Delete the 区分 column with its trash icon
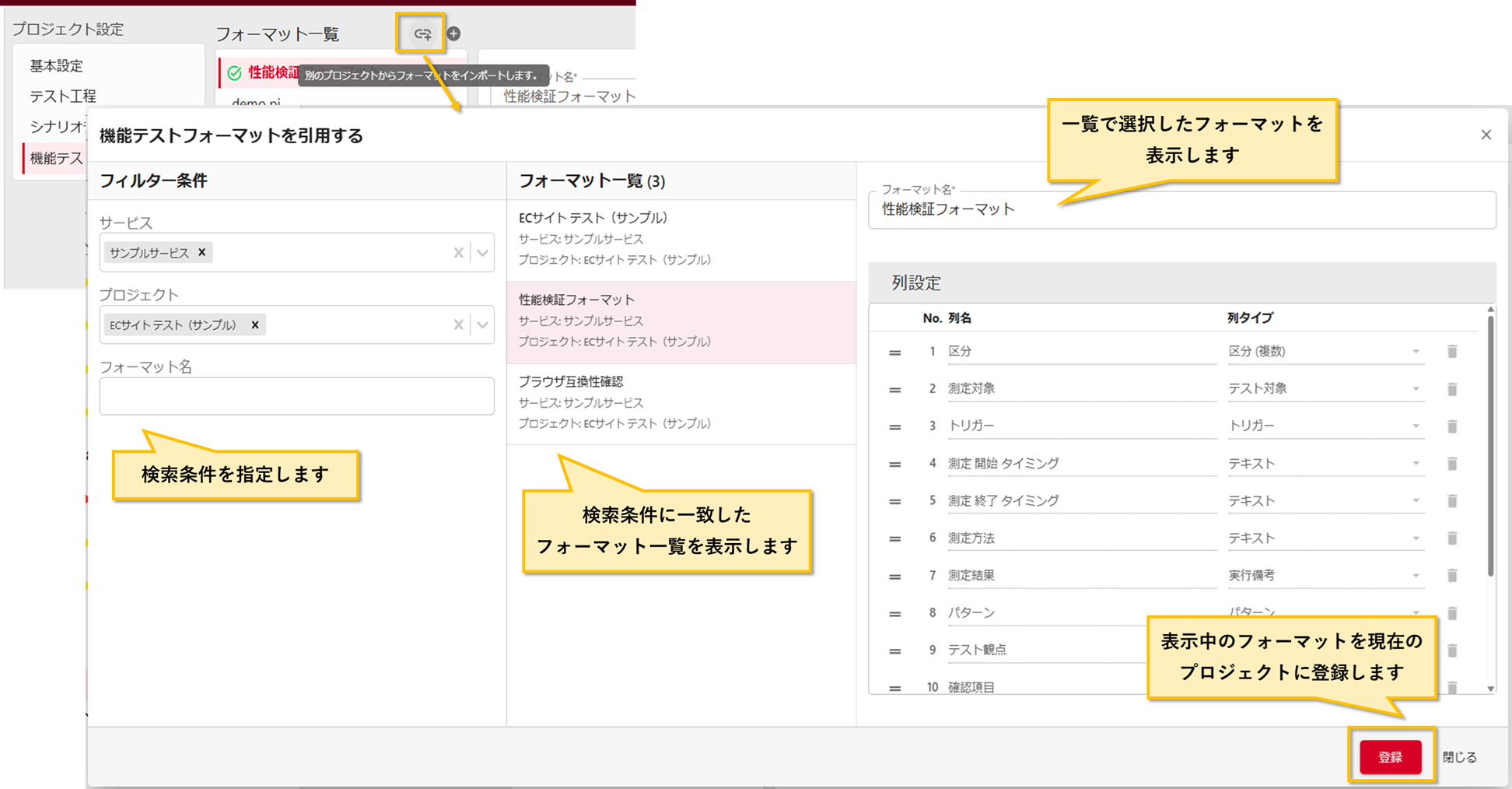Image resolution: width=1512 pixels, height=789 pixels. click(1453, 352)
